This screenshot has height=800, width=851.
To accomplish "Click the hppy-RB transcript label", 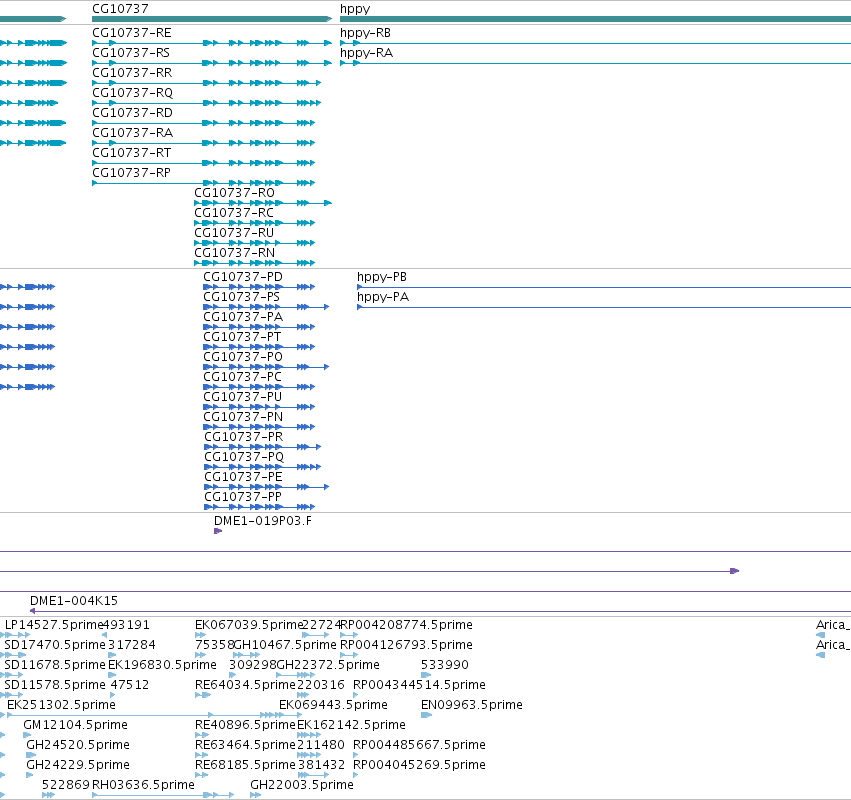I will click(x=365, y=33).
